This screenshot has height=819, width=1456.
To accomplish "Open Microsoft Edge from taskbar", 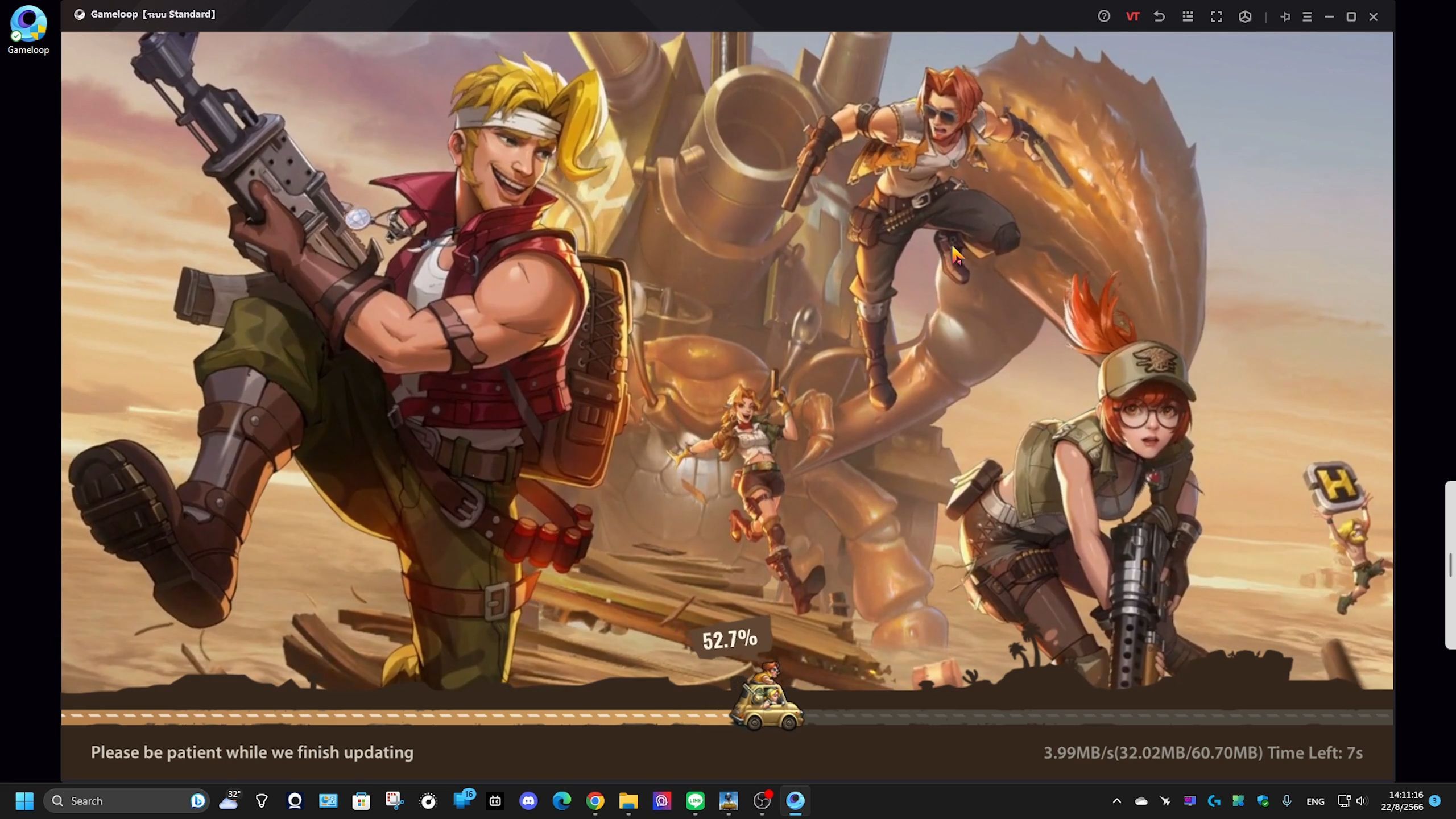I will pos(562,801).
